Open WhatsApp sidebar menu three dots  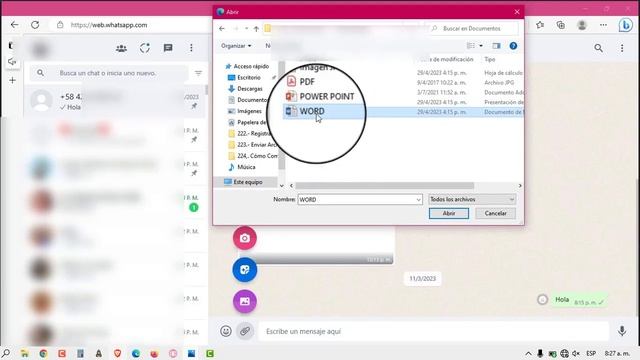191,48
